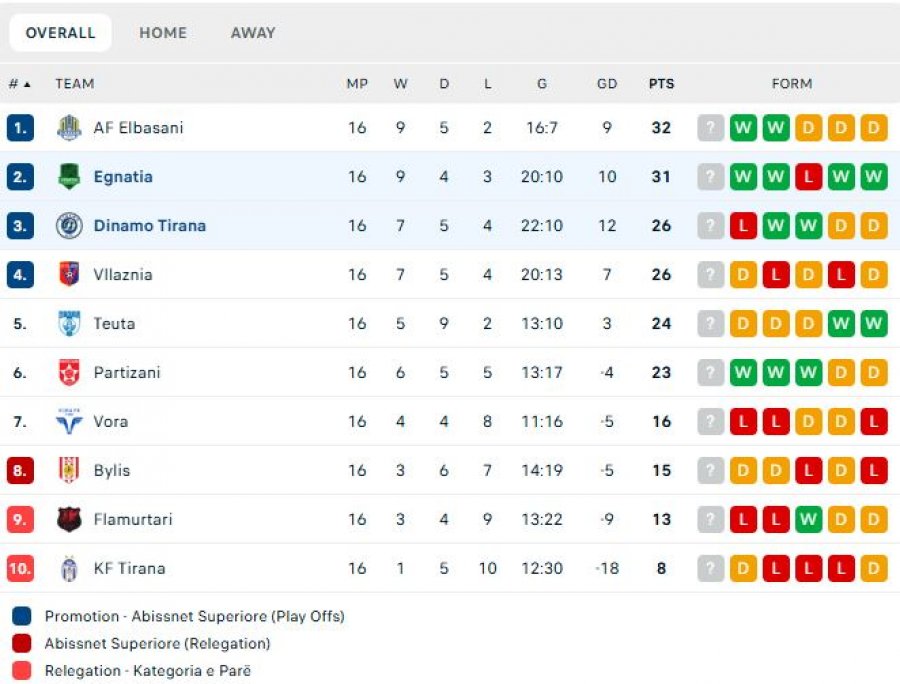Image resolution: width=900 pixels, height=684 pixels.
Task: Sort the table by PTS header
Action: coord(661,84)
